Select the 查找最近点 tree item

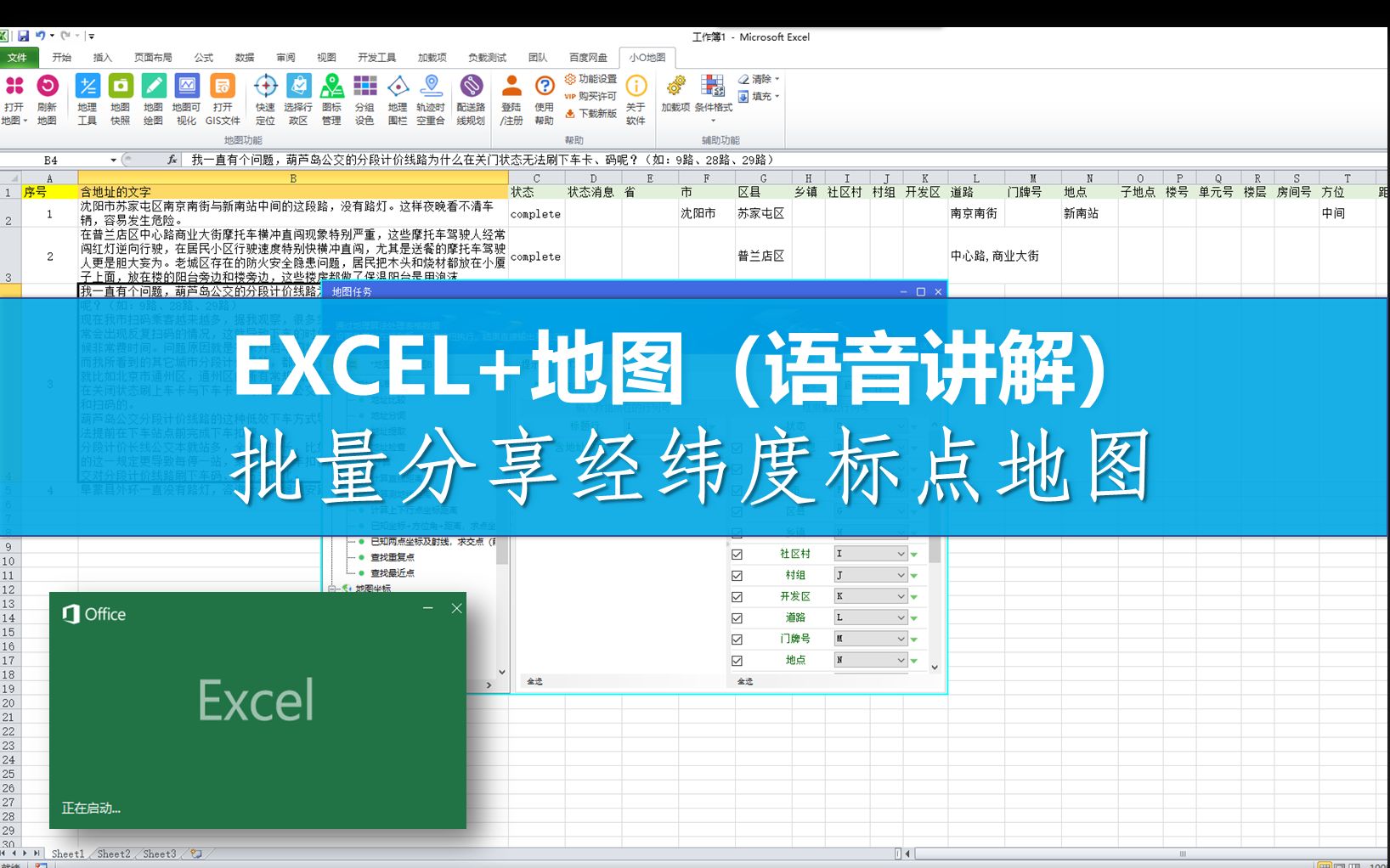pyautogui.click(x=393, y=572)
